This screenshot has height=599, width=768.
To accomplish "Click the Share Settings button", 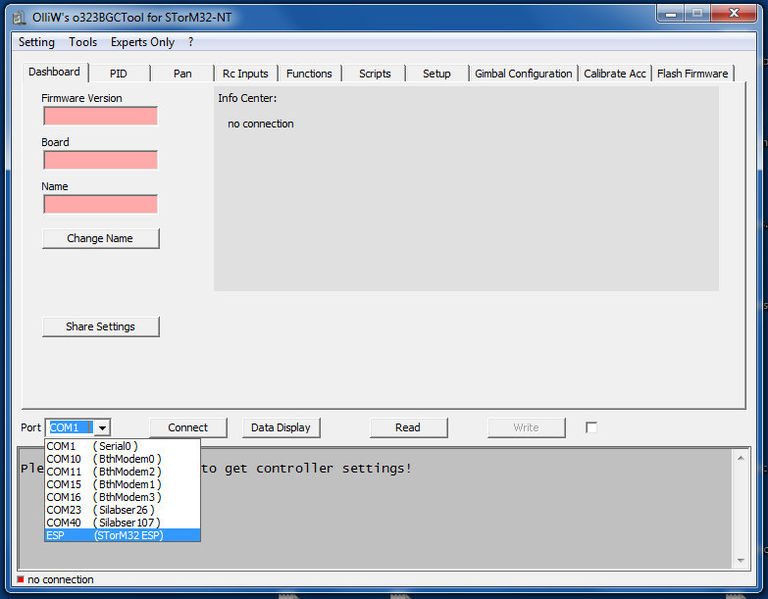I will click(x=100, y=327).
